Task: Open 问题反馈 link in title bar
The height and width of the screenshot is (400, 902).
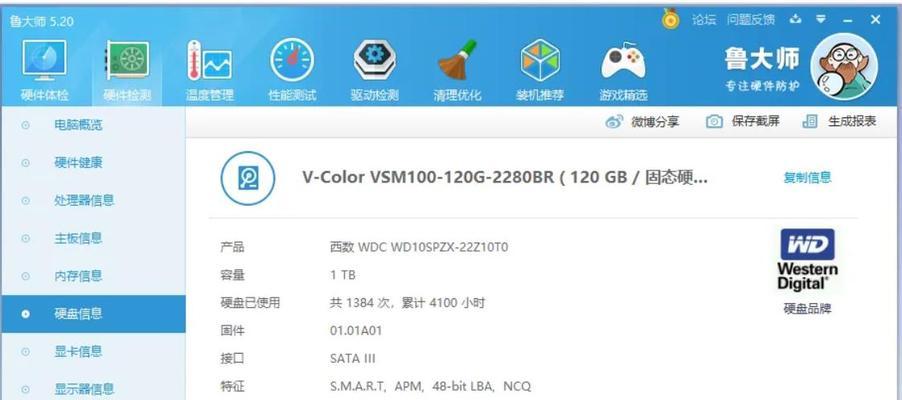Action: pyautogui.click(x=751, y=20)
